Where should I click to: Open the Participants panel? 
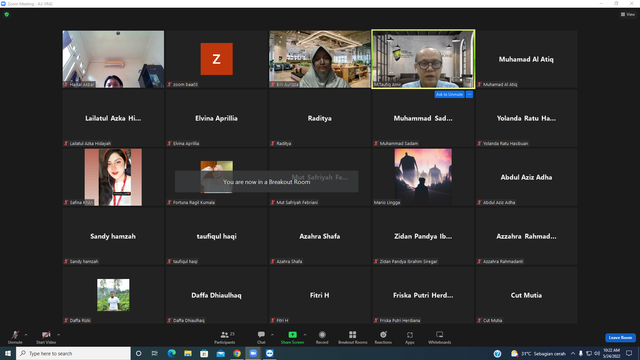tap(224, 337)
